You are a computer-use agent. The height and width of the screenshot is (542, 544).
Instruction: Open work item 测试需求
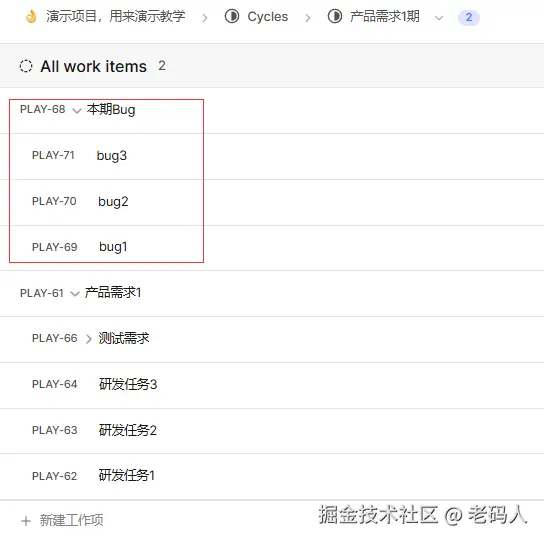pos(124,338)
